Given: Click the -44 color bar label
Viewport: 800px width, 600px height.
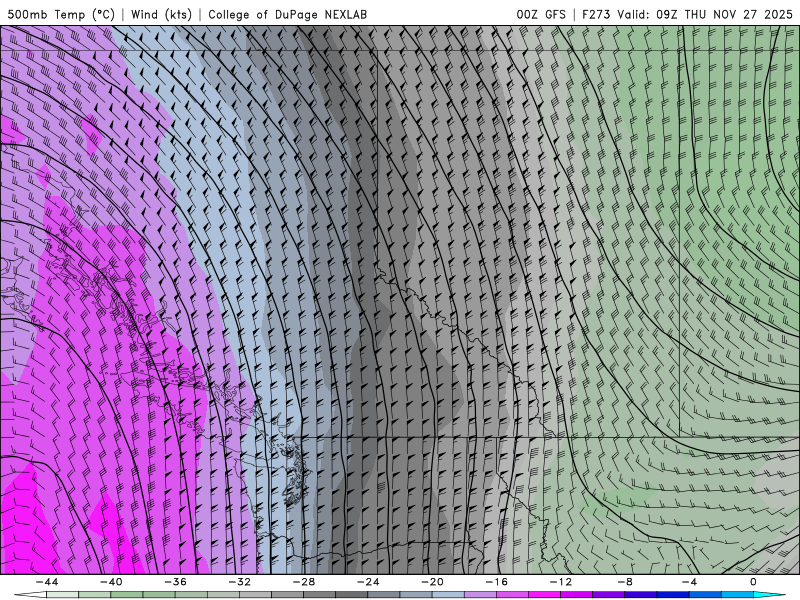Looking at the screenshot, I should [47, 582].
